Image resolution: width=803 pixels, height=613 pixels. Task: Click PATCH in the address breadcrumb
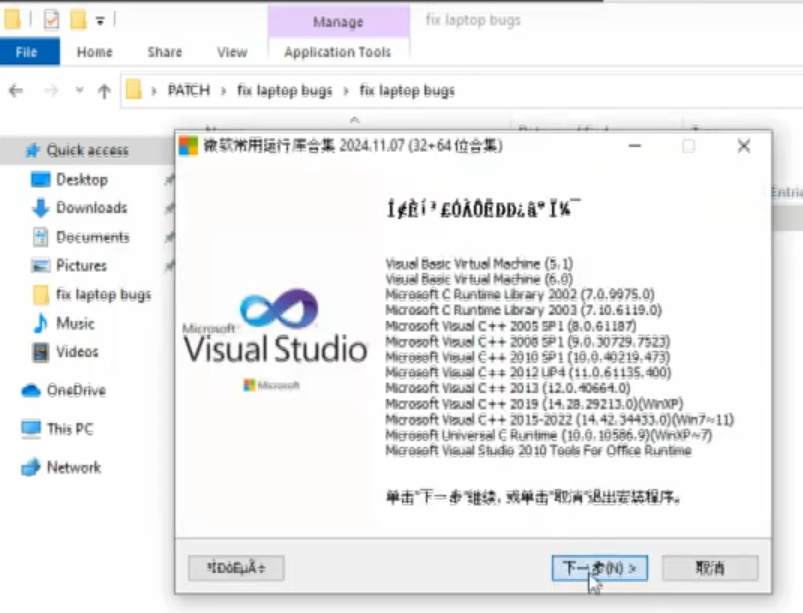(x=189, y=91)
